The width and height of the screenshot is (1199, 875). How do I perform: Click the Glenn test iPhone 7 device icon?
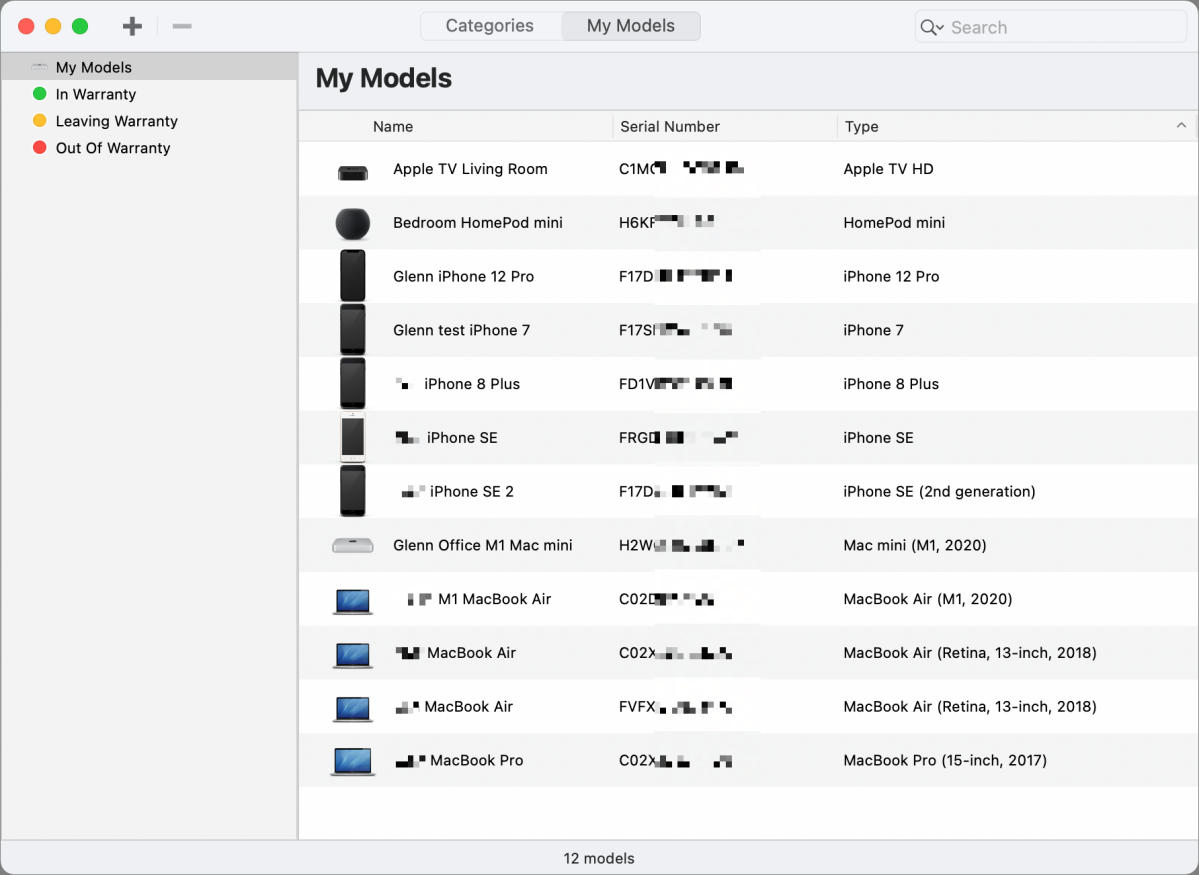pyautogui.click(x=353, y=330)
